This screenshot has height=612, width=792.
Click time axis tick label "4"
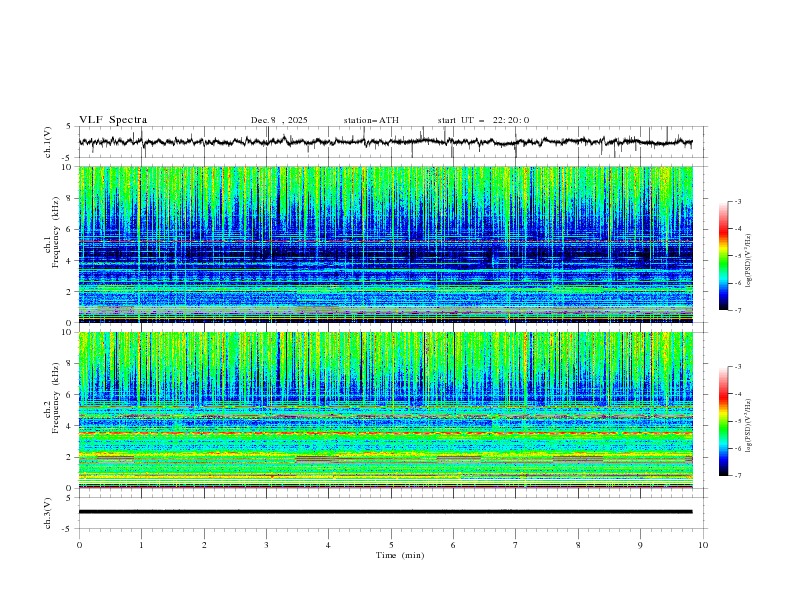(328, 545)
